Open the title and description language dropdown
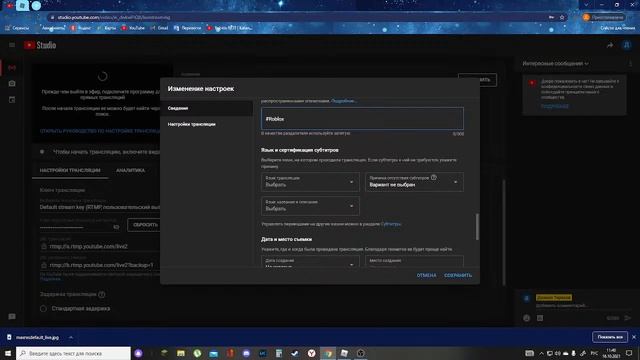This screenshot has width=640, height=360. click(310, 206)
